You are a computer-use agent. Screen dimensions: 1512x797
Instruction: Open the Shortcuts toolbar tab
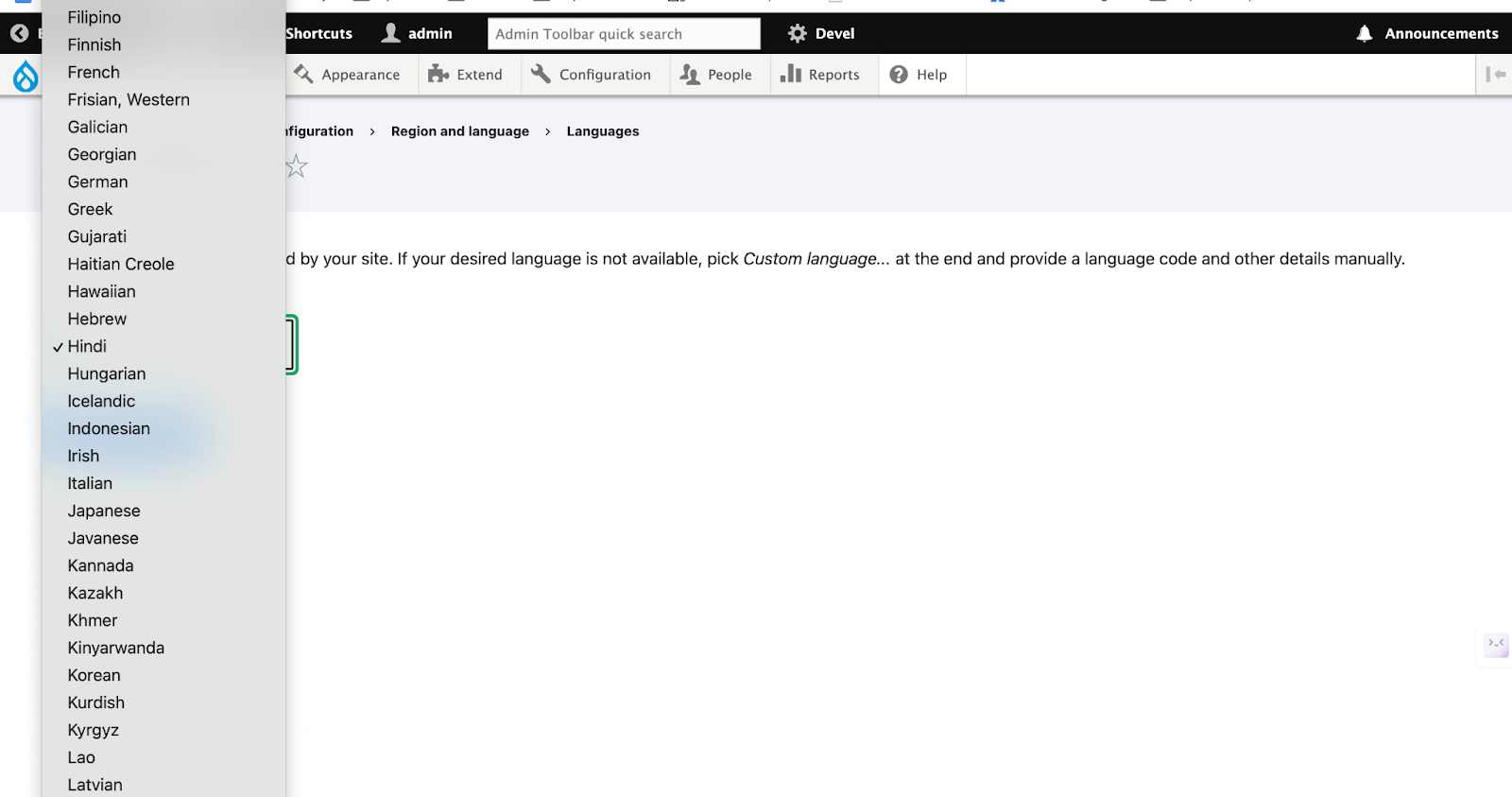click(318, 33)
